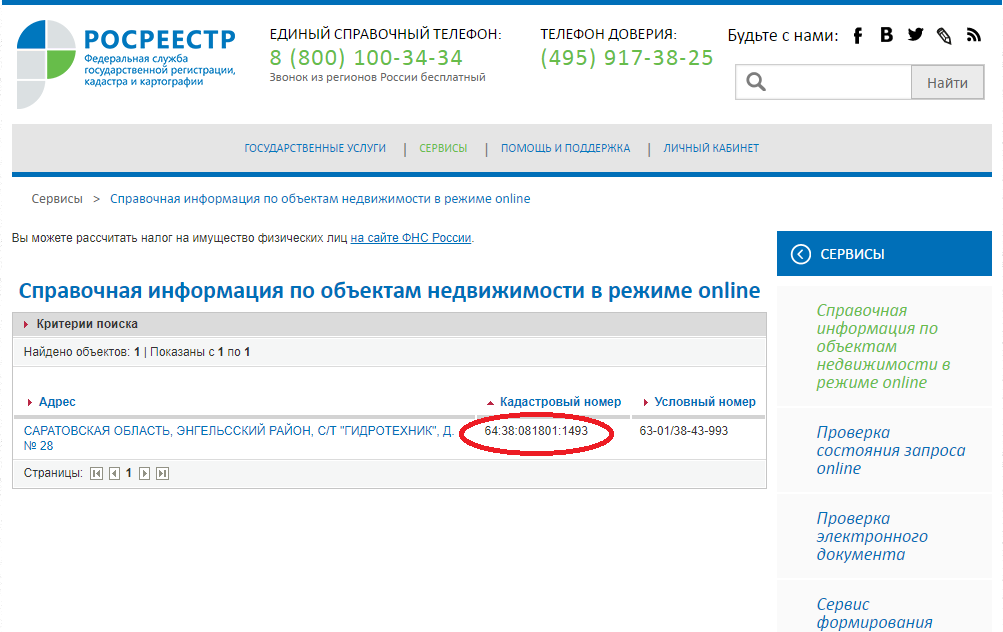
Task: Click cadastral number 64:38:081801:1493
Action: [x=536, y=431]
